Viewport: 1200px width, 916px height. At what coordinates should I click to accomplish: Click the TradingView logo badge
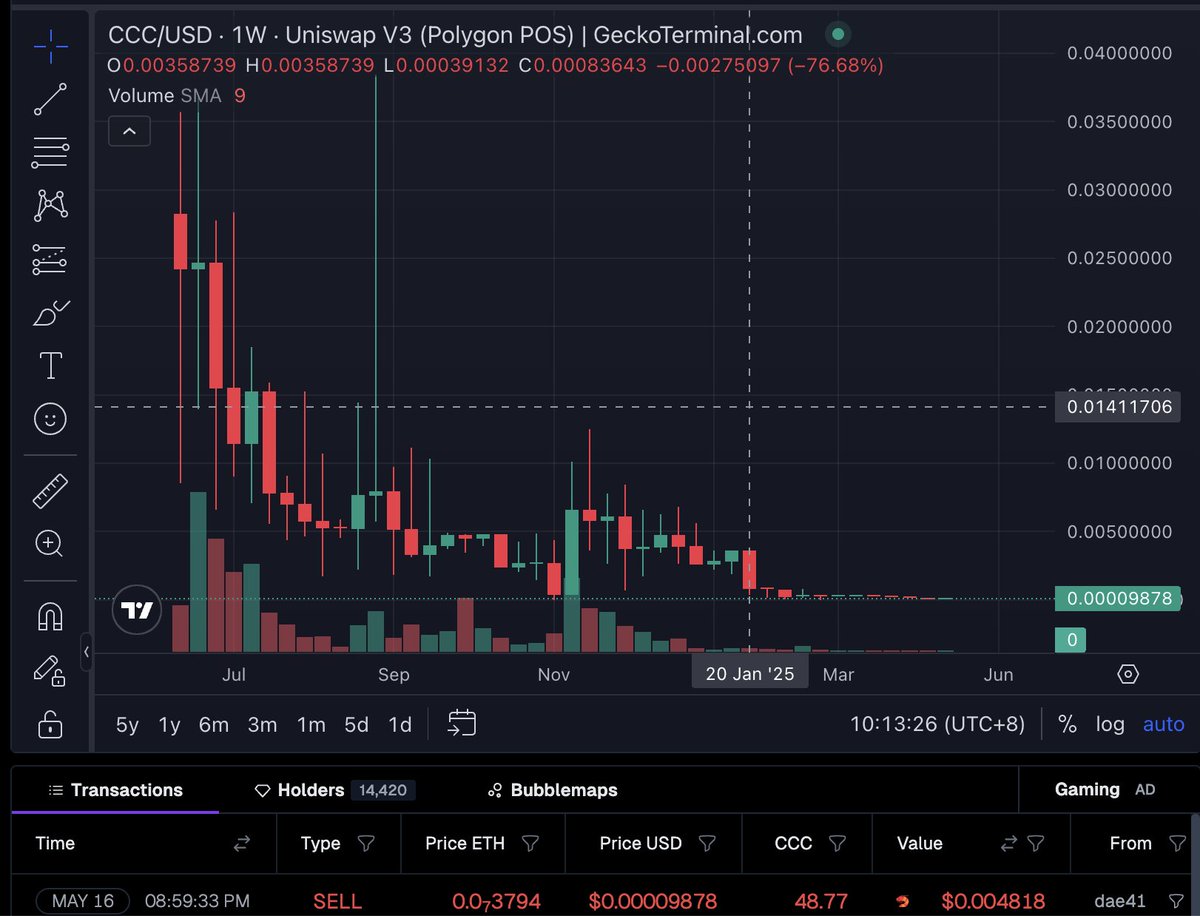tap(136, 610)
